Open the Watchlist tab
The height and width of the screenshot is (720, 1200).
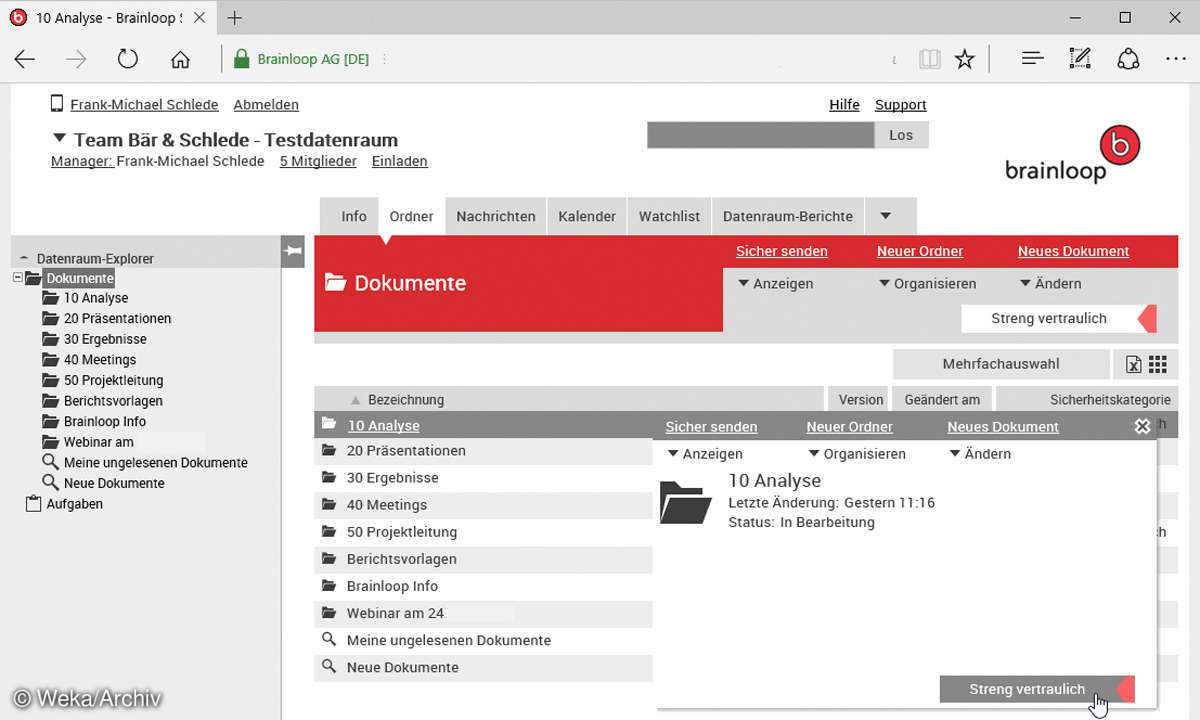pos(670,216)
